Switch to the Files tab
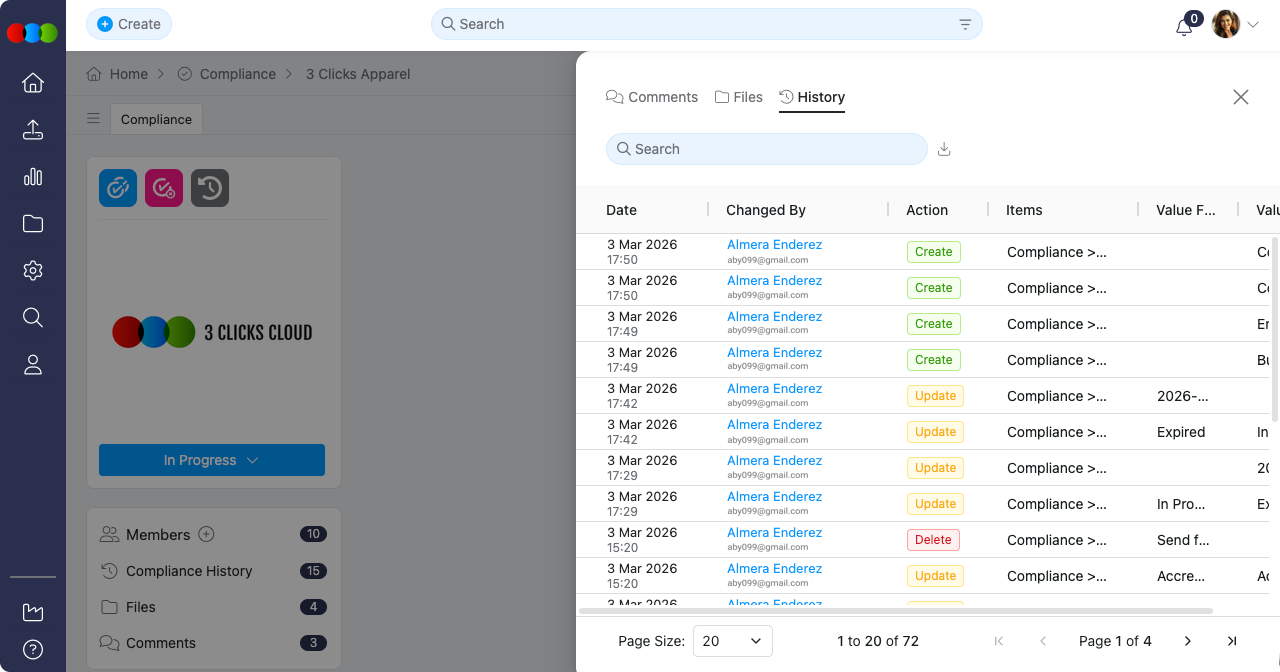1280x672 pixels. coord(739,97)
